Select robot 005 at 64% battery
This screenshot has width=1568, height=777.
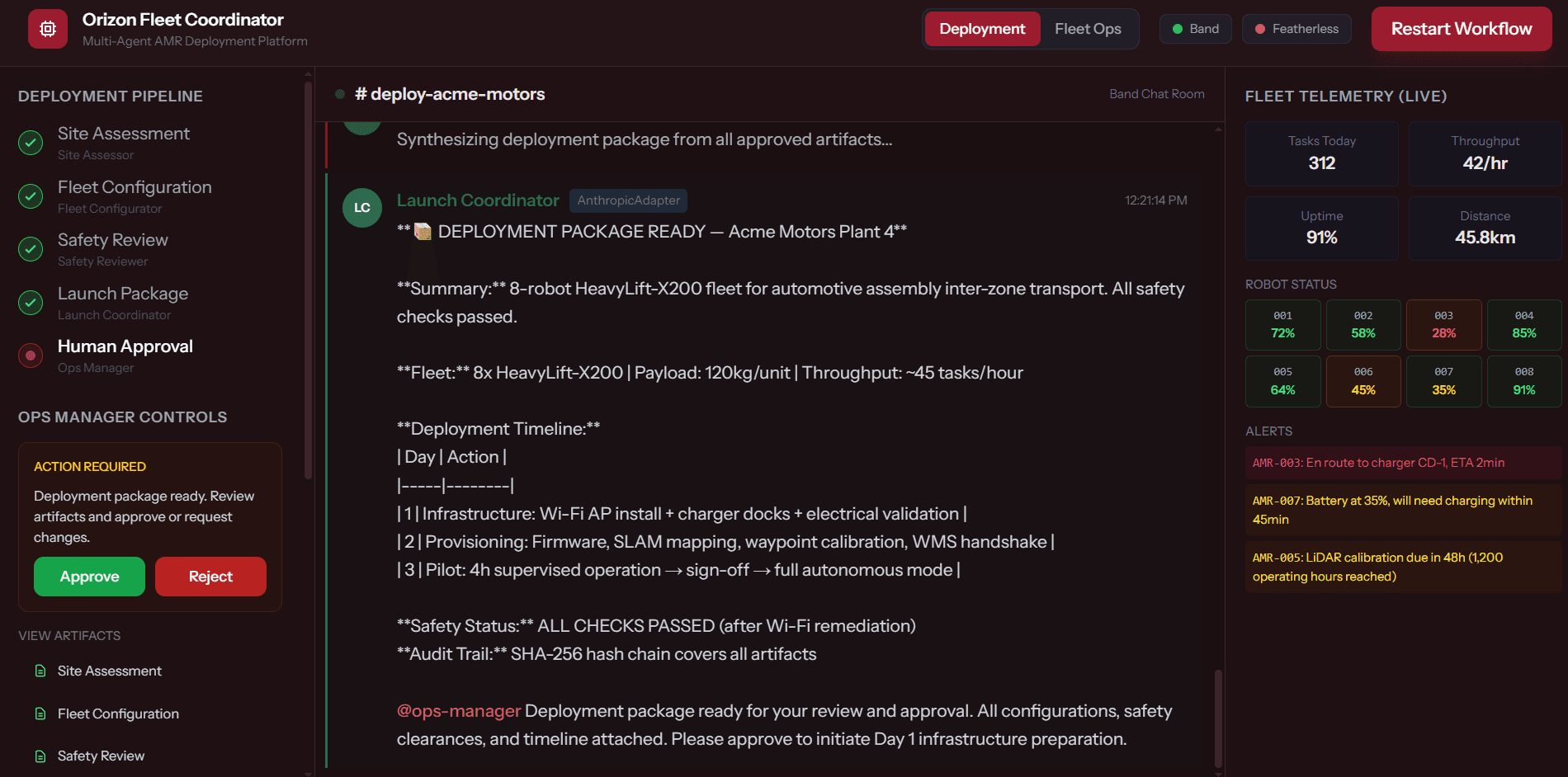[1282, 382]
